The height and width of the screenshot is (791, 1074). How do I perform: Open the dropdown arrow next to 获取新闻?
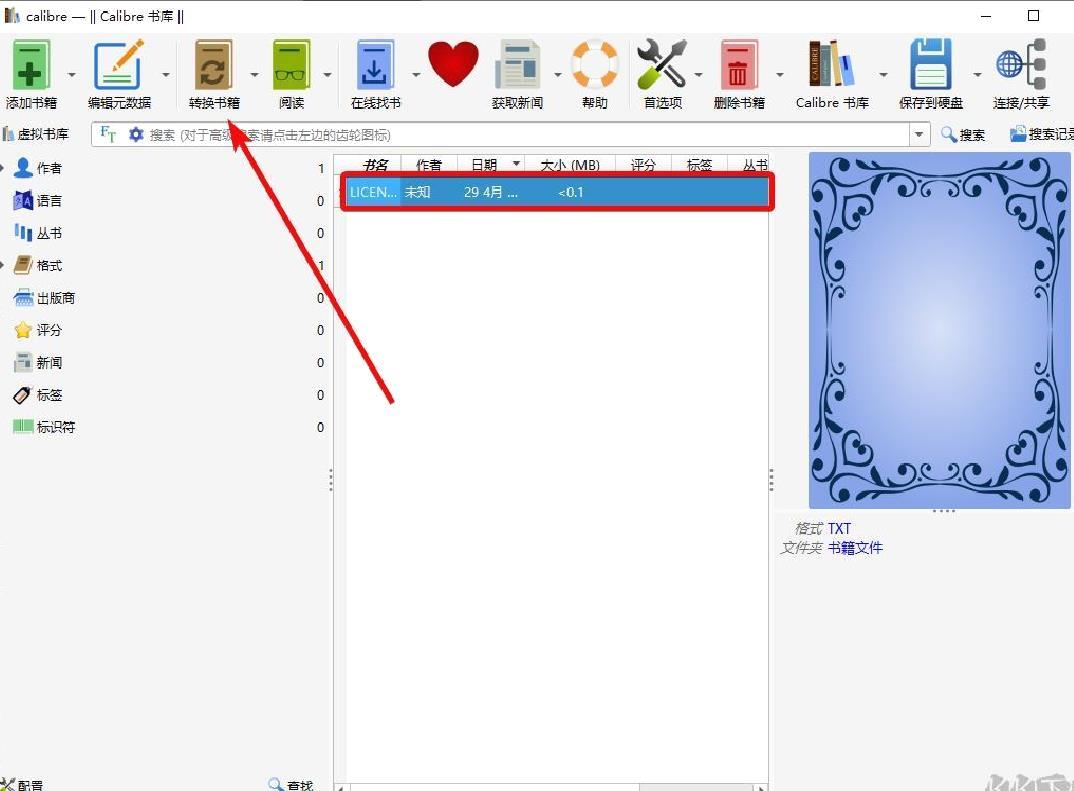(558, 74)
